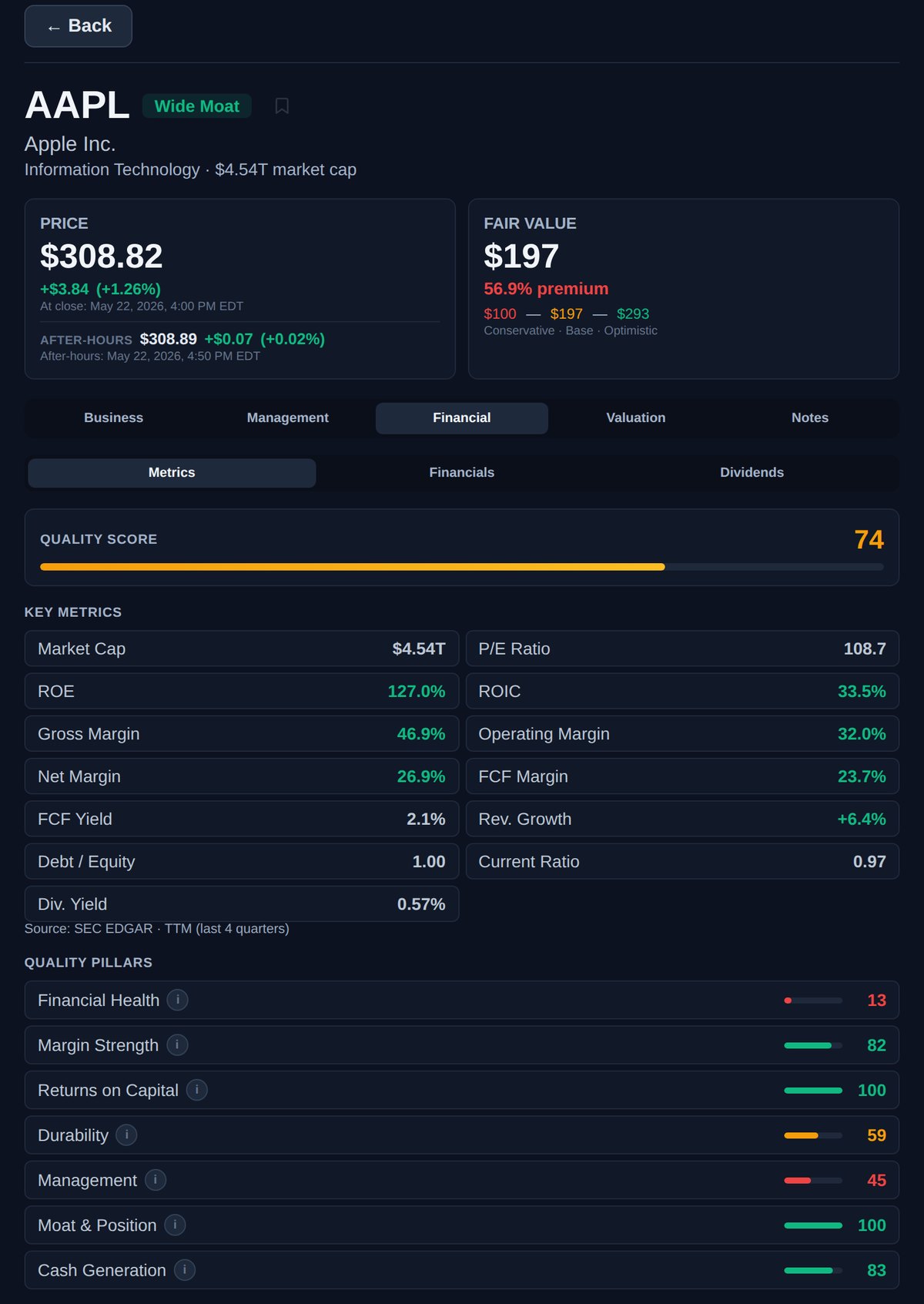Open the Returns on Capital info icon
Viewport: 924px width, 1304px height.
(197, 1090)
